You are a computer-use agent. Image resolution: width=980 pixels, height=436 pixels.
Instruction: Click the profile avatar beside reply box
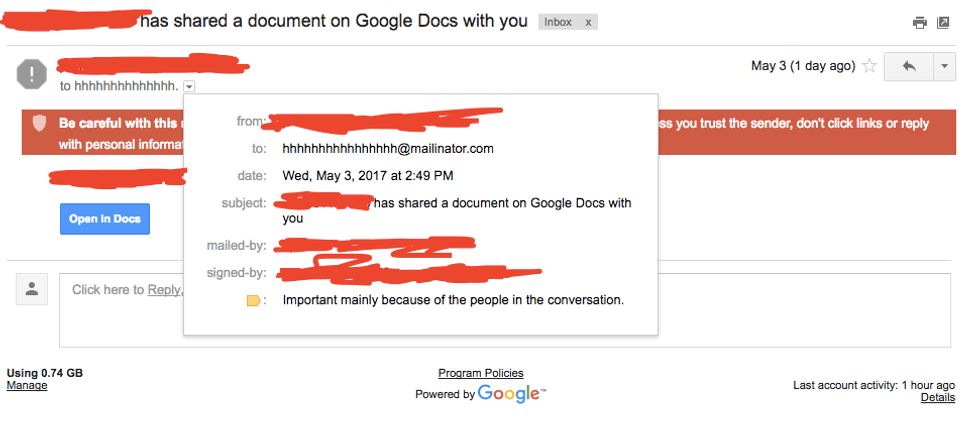[32, 289]
